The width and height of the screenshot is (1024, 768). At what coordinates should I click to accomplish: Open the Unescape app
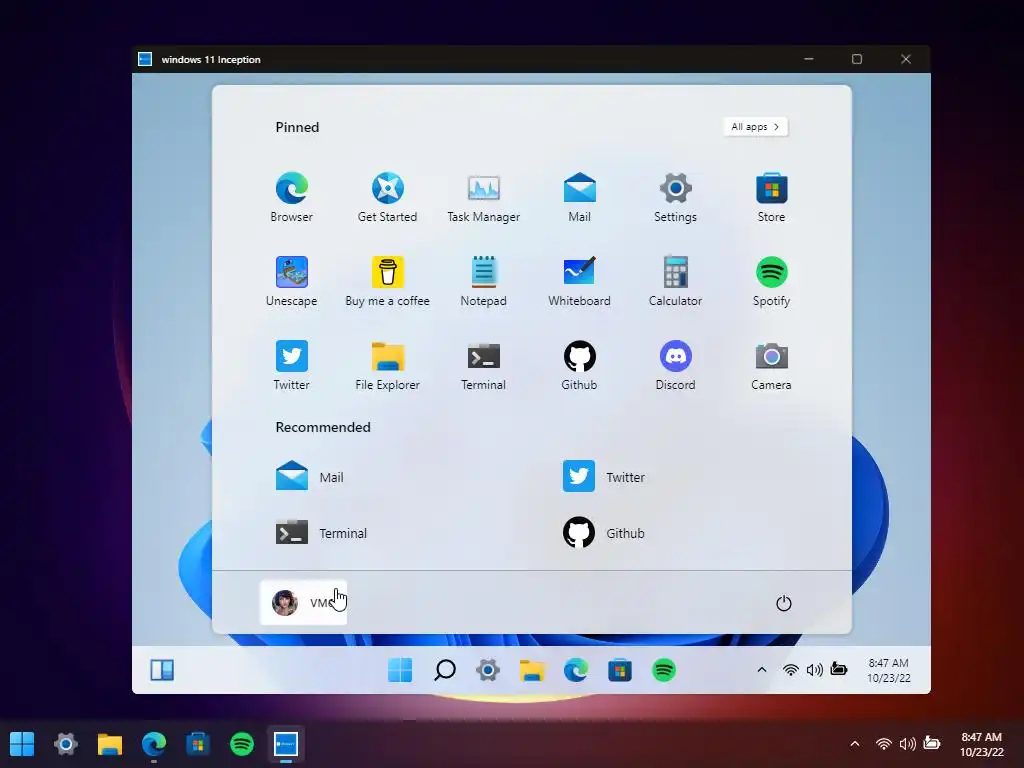[291, 281]
